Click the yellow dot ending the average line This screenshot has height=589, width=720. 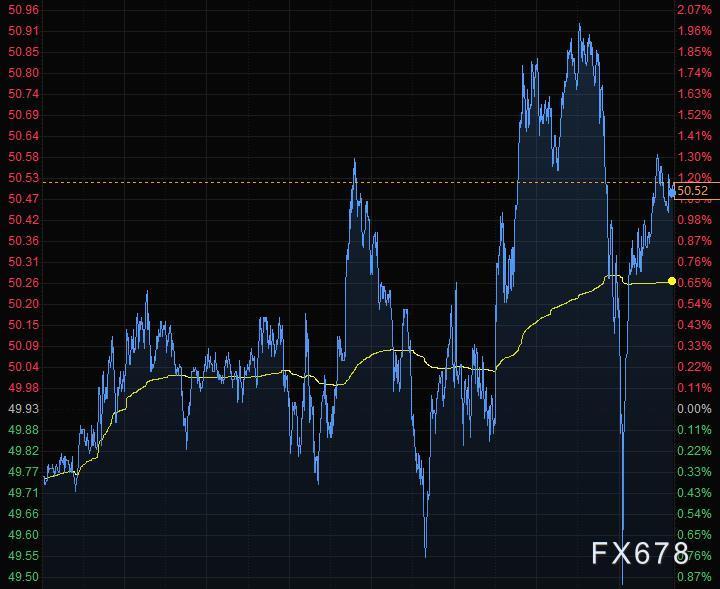pyautogui.click(x=671, y=282)
